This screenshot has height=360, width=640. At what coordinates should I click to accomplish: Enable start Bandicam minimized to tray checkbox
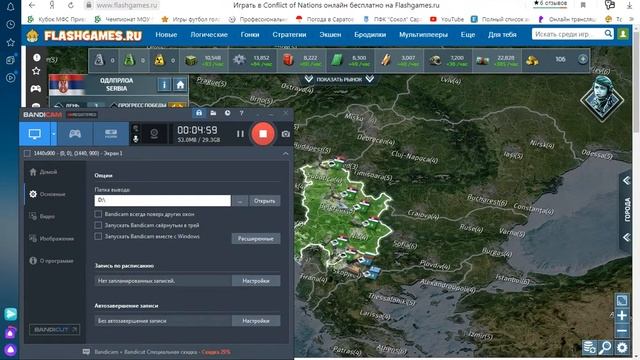tap(98, 225)
